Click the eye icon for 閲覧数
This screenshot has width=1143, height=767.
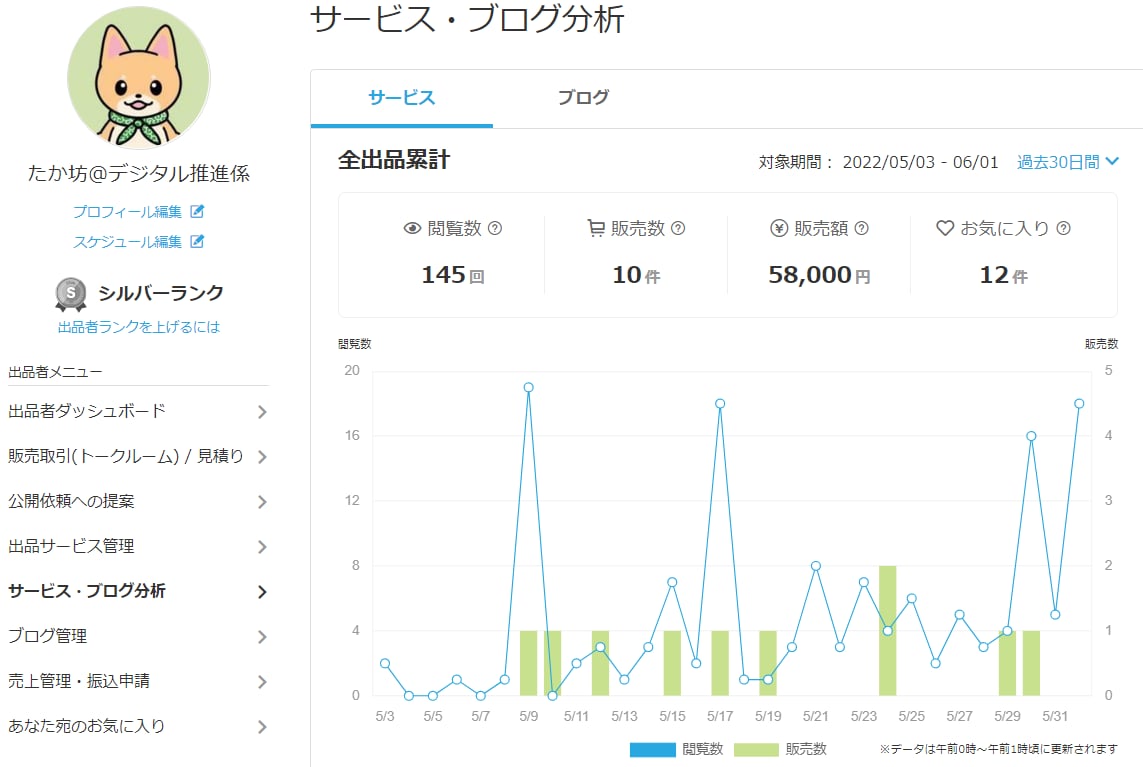point(412,228)
